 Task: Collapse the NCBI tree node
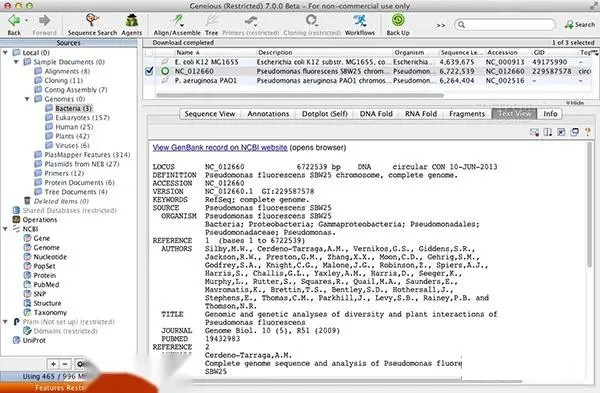5,229
